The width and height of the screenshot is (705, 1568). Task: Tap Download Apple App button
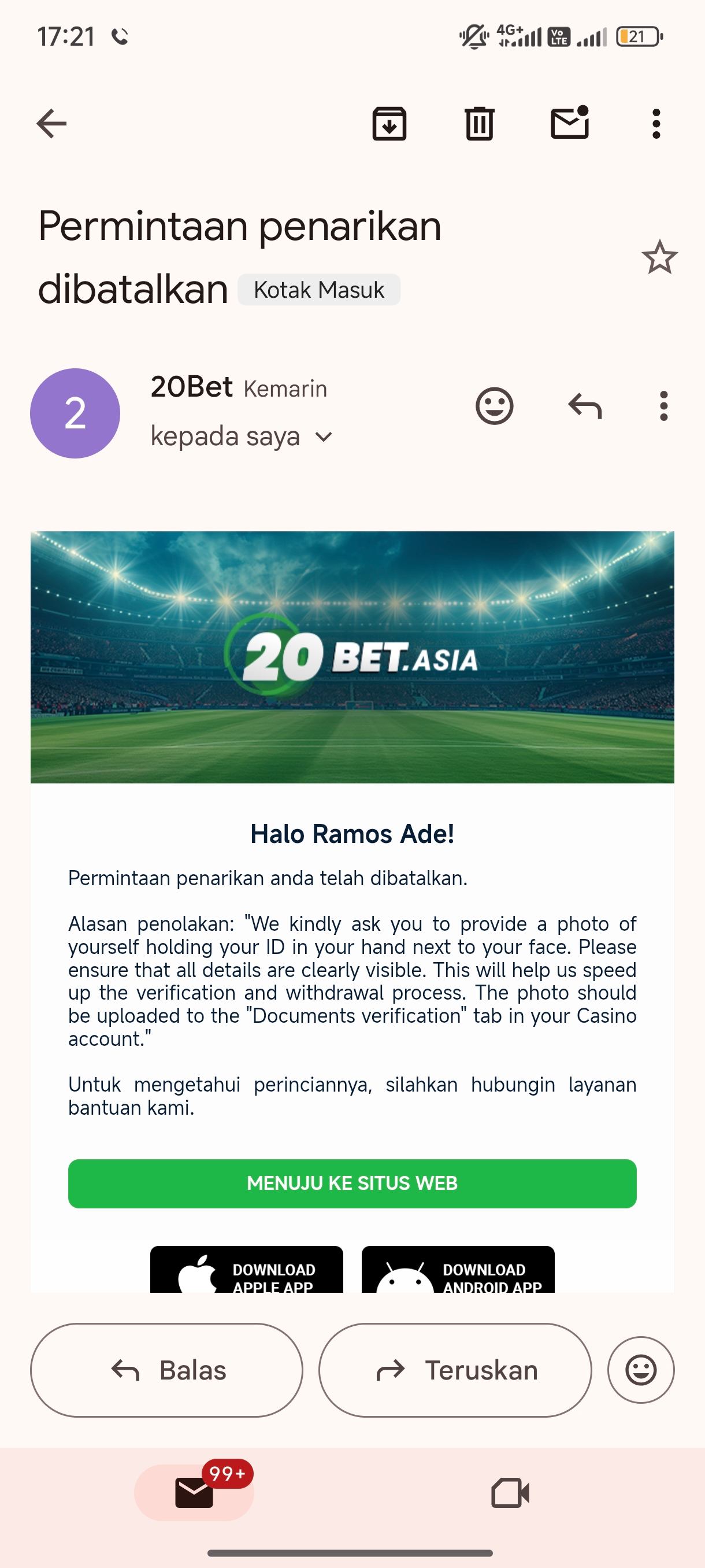click(x=246, y=1270)
